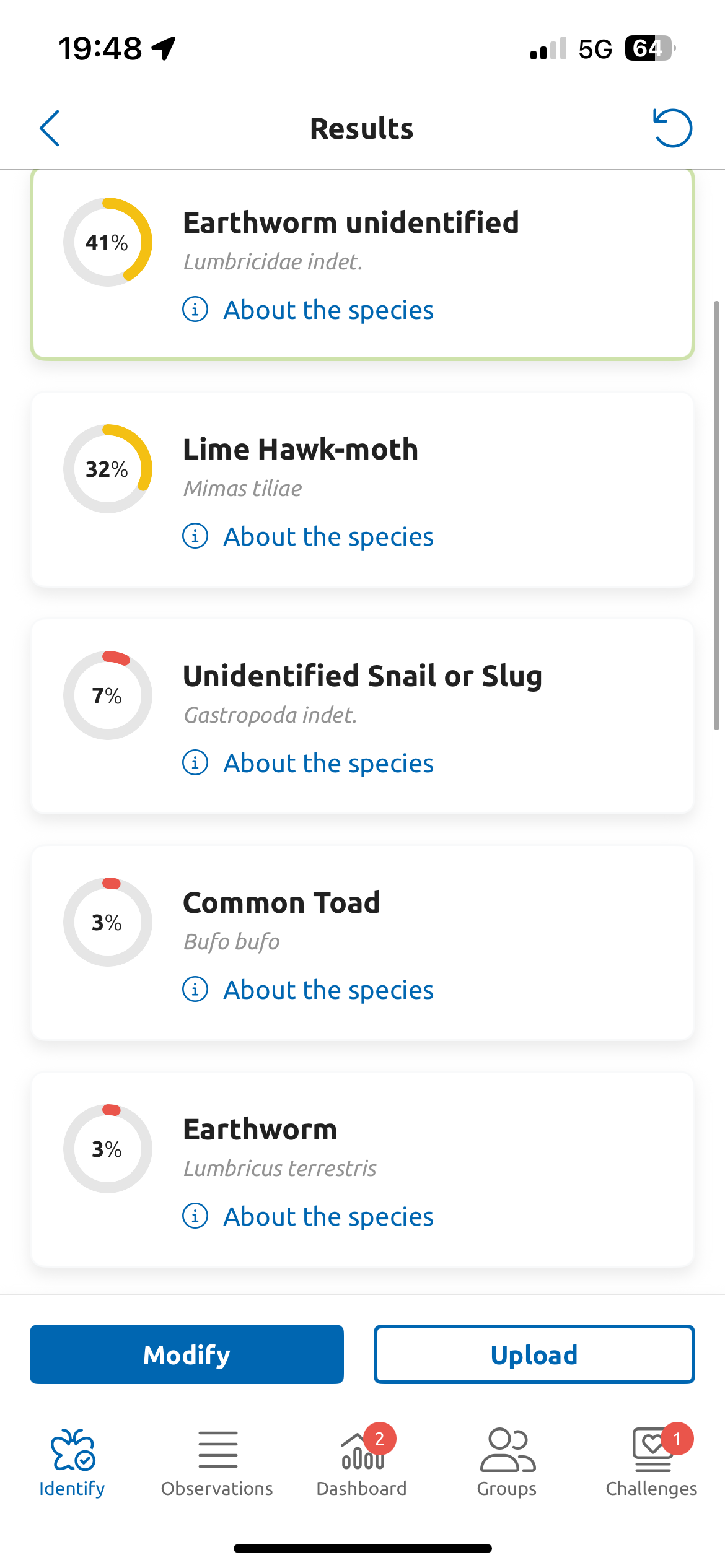Open About the species for Gastropoda indet.
This screenshot has width=725, height=1568.
[x=328, y=763]
